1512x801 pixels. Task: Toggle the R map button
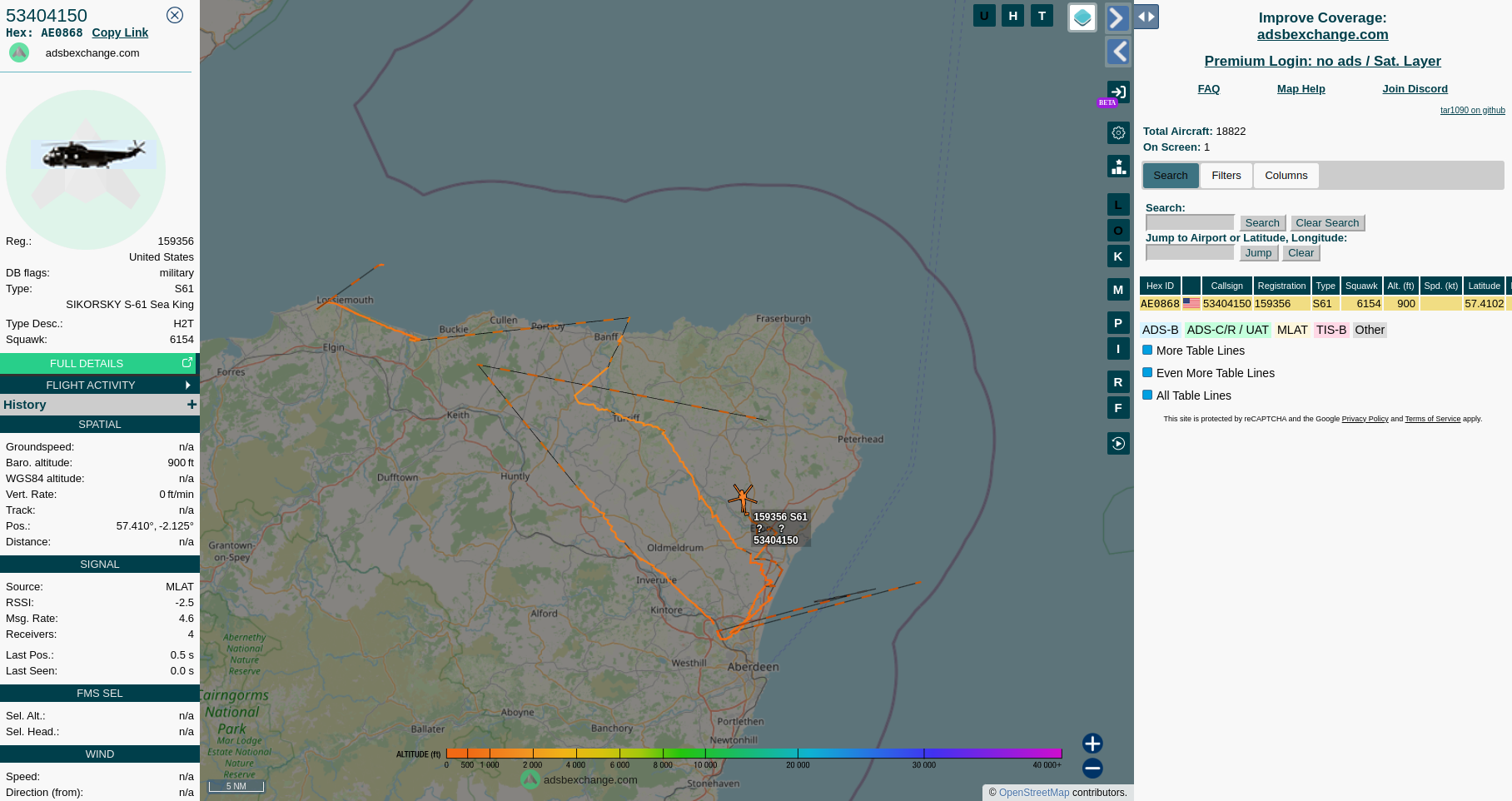[x=1118, y=382]
